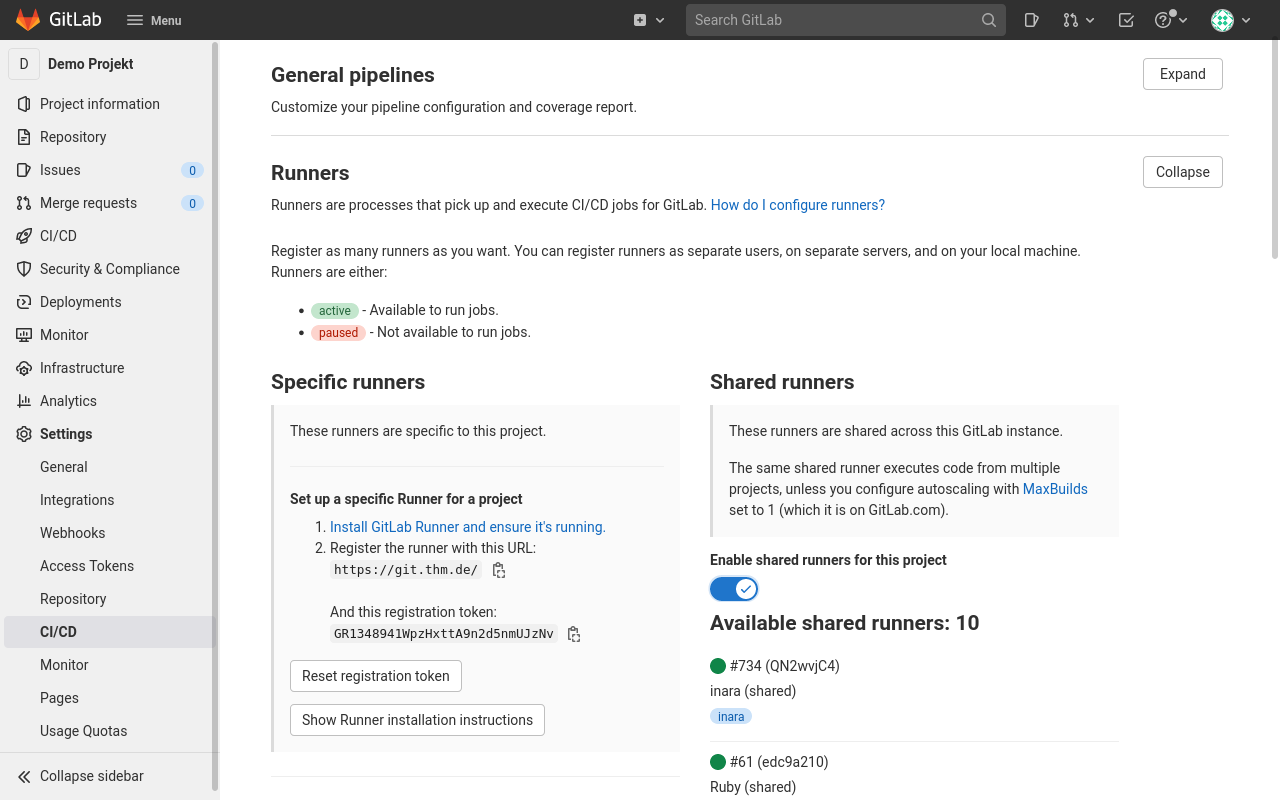Click the Infrastructure cloud icon
The height and width of the screenshot is (800, 1280).
[x=24, y=368]
